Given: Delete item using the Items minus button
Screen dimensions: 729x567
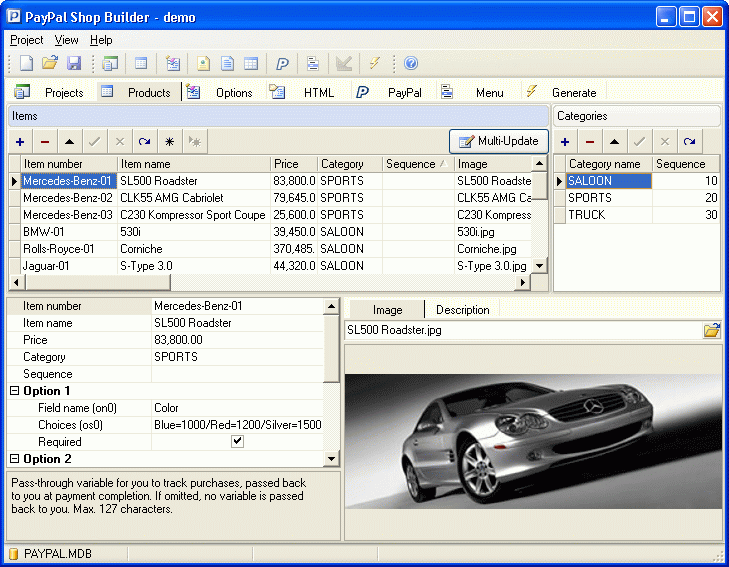Looking at the screenshot, I should tap(45, 142).
